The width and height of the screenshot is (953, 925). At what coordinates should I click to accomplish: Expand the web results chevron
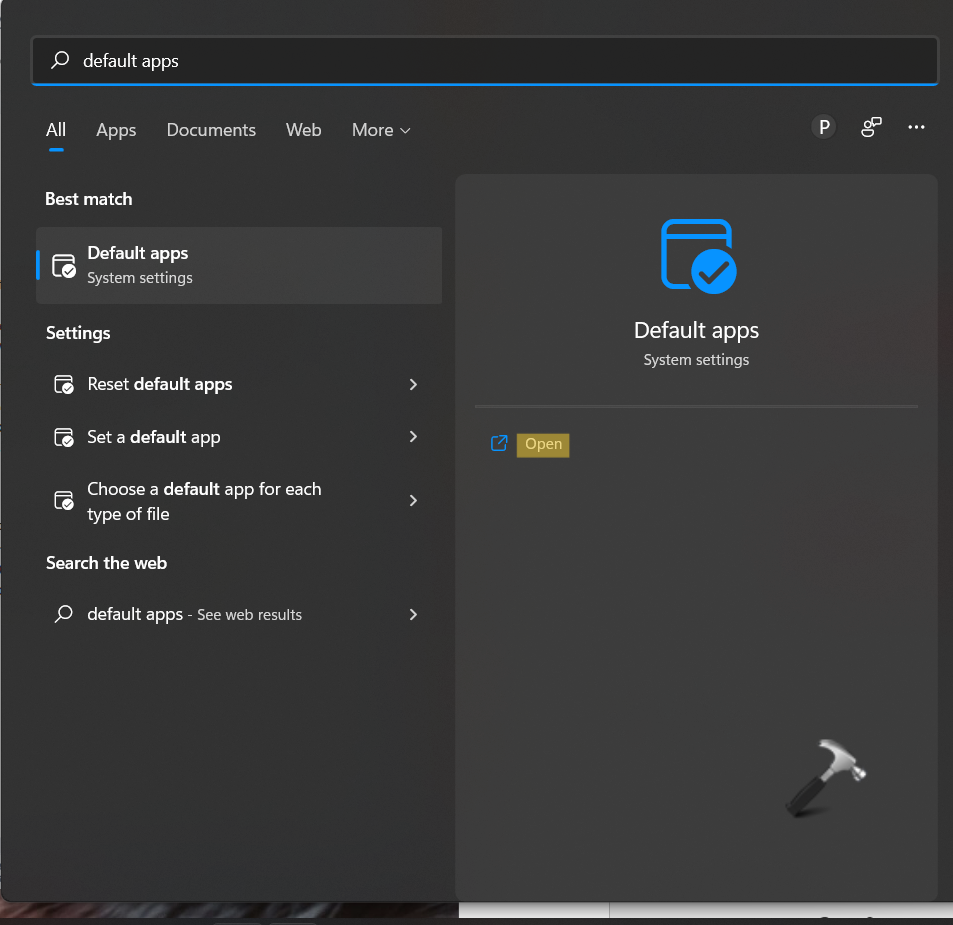coord(413,614)
